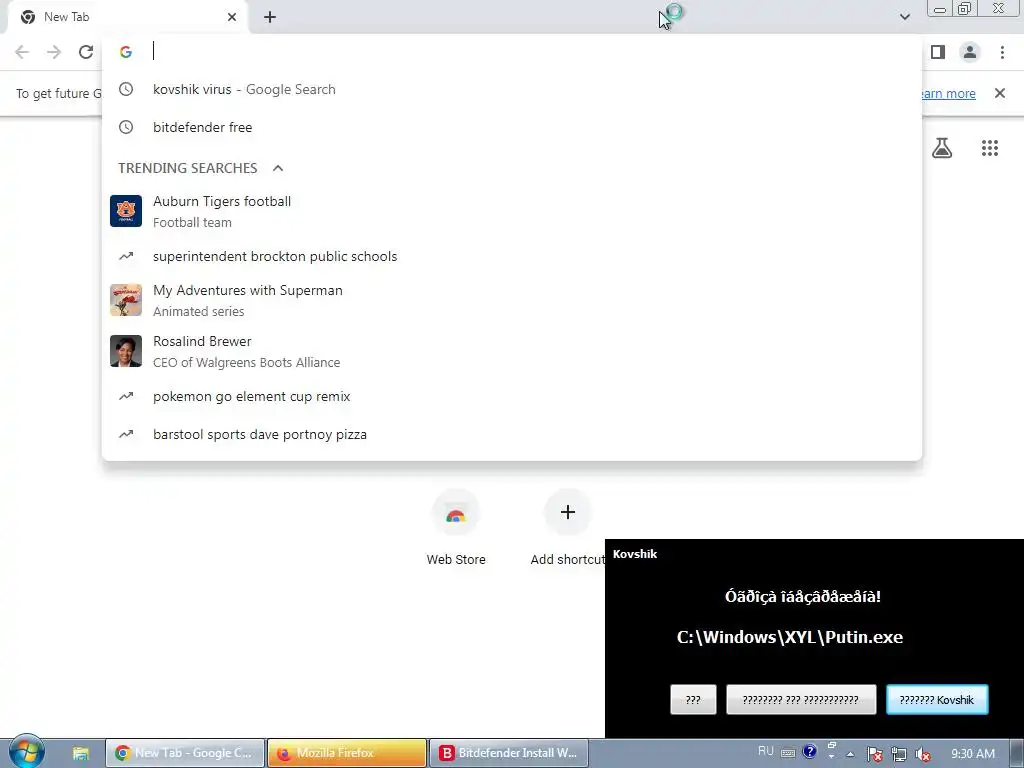Open the on-screen keyboard tray icon

pos(788,752)
